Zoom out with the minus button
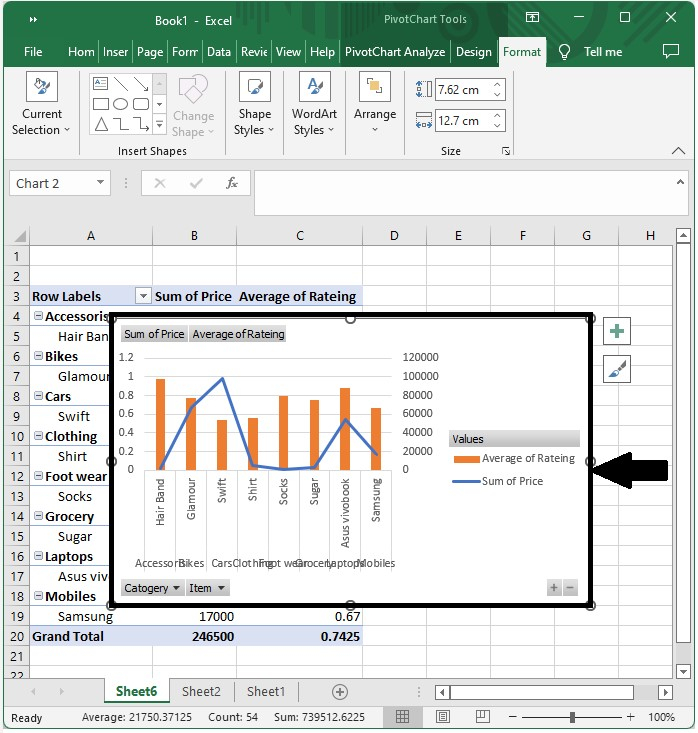This screenshot has width=698, height=733. [x=513, y=717]
